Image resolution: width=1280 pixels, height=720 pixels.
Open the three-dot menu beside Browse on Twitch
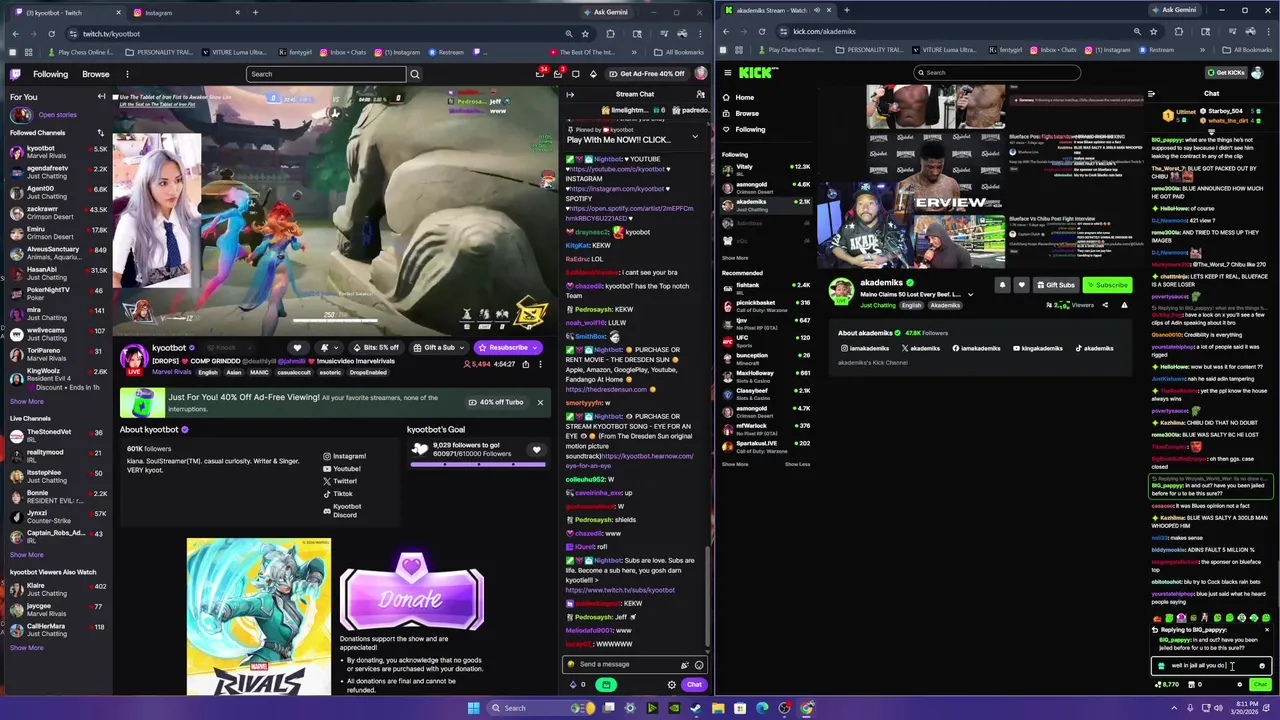coord(127,74)
